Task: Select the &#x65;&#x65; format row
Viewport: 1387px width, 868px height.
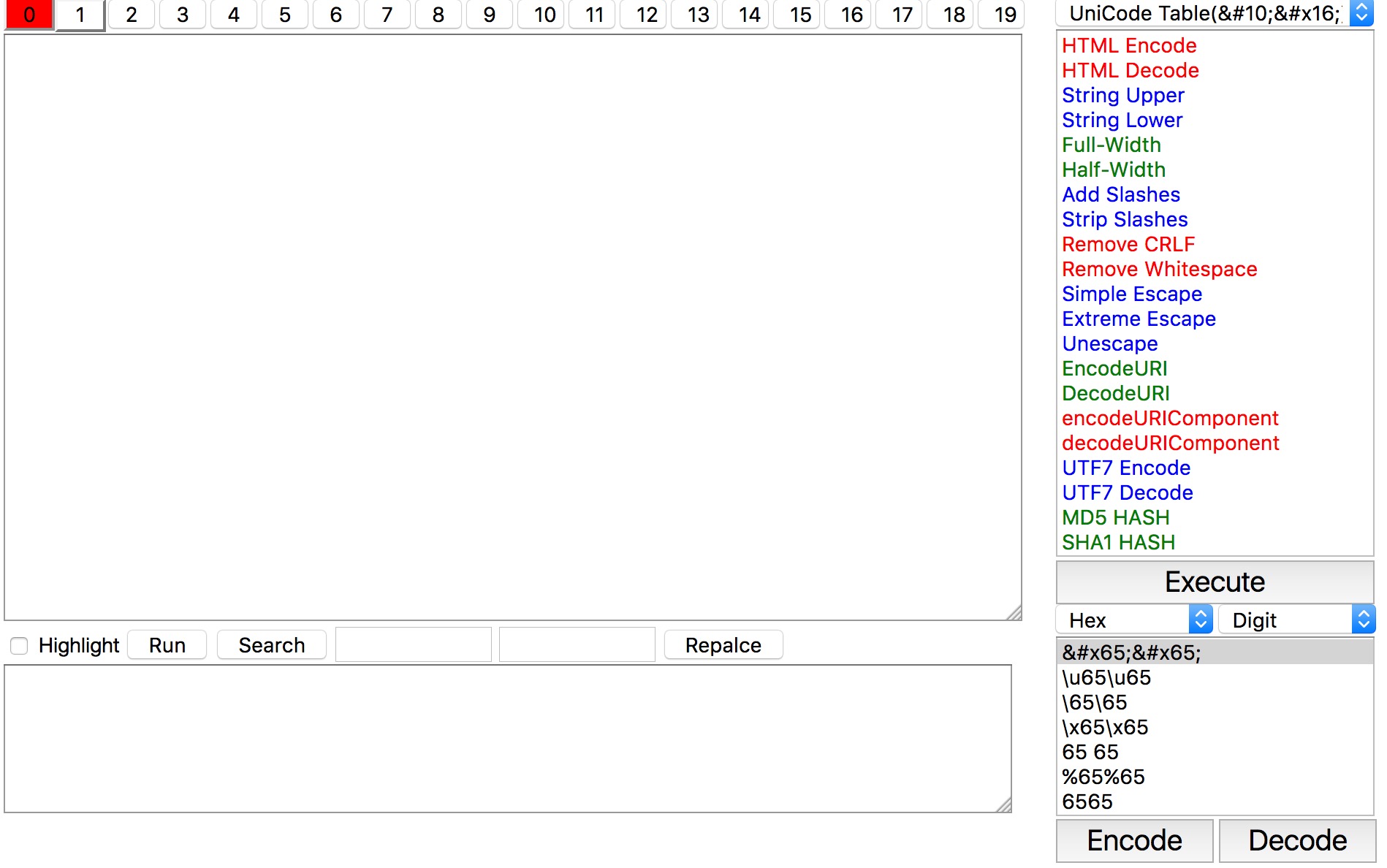Action: [x=1215, y=652]
